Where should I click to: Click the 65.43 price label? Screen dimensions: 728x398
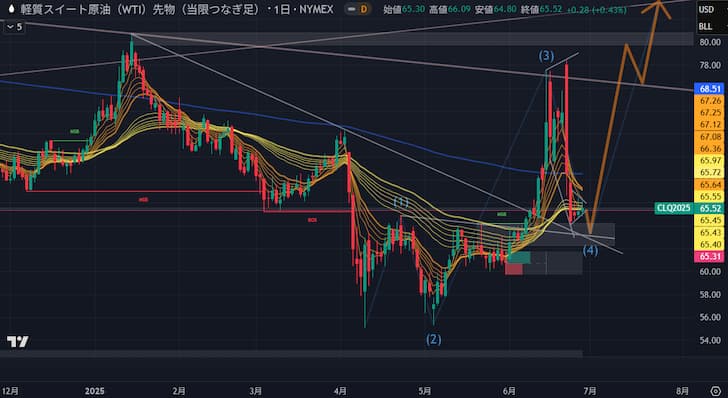click(710, 232)
